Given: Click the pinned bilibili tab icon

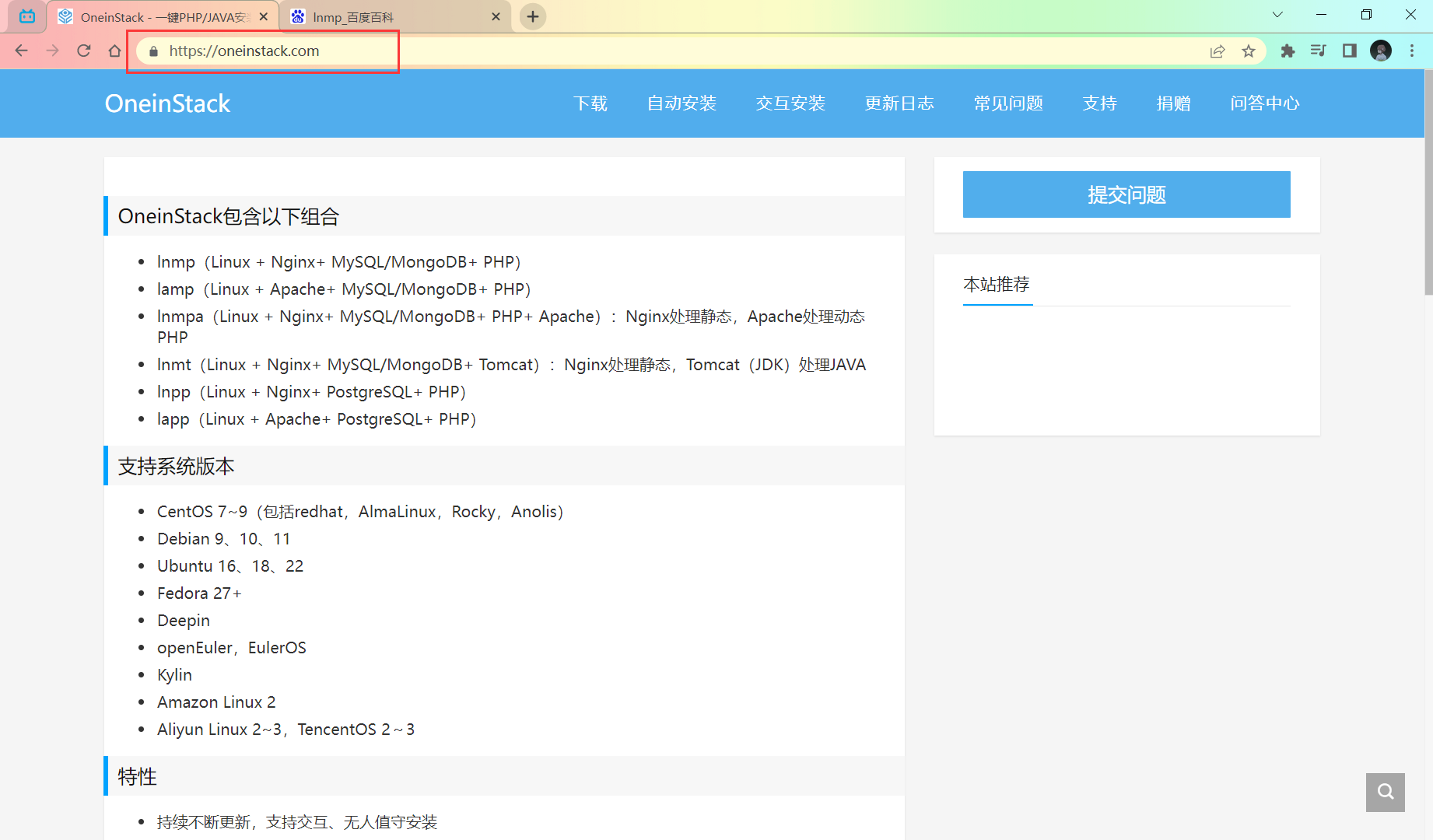Looking at the screenshot, I should (27, 16).
